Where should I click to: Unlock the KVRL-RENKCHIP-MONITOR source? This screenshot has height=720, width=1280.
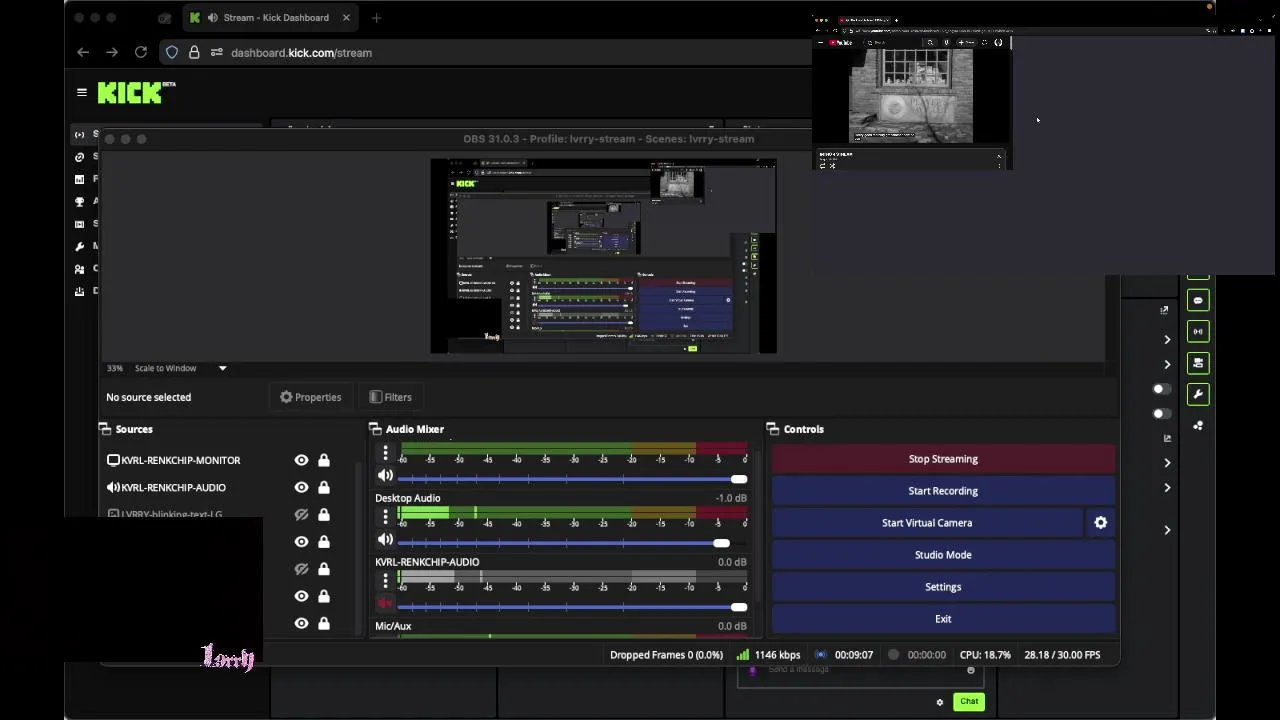tap(323, 460)
